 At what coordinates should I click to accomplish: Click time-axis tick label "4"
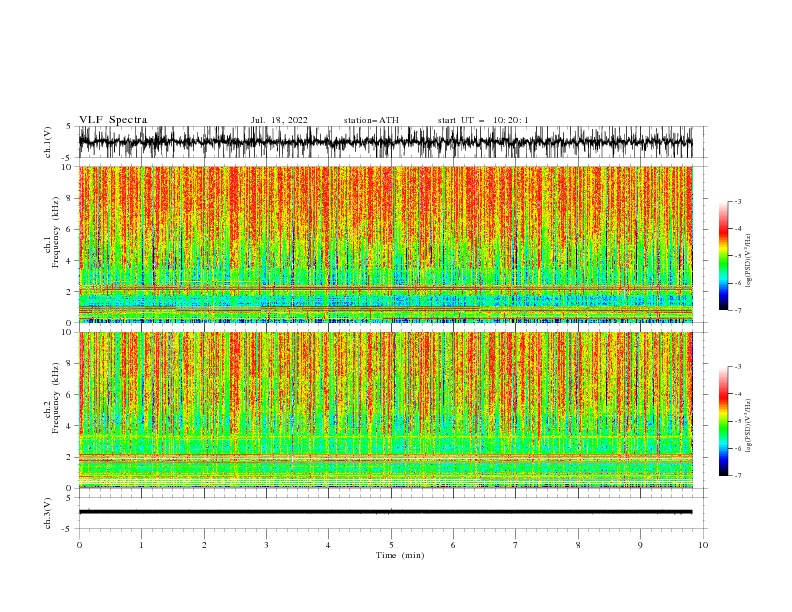pyautogui.click(x=328, y=545)
